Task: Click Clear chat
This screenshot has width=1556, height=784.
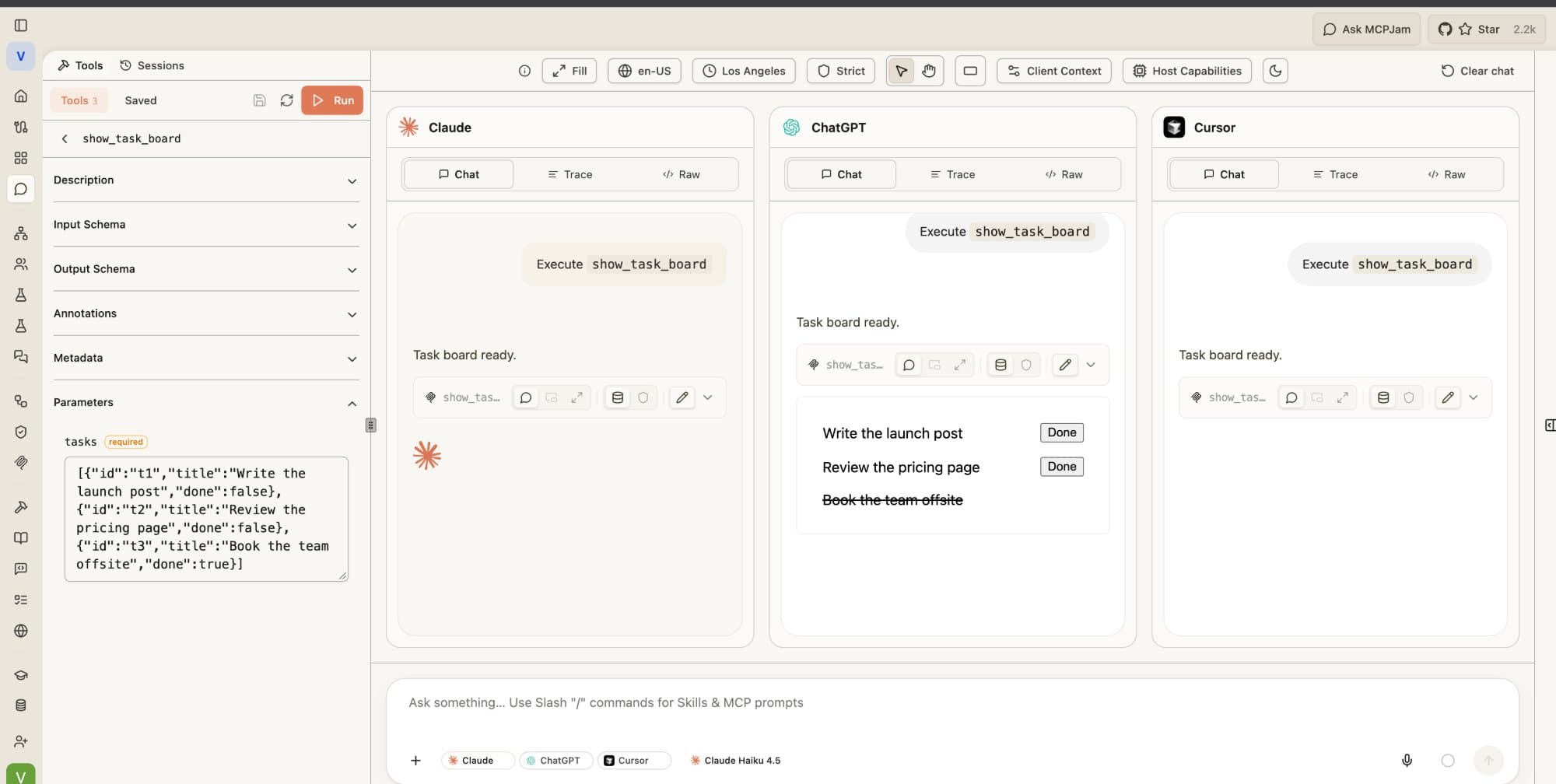Action: [x=1477, y=71]
